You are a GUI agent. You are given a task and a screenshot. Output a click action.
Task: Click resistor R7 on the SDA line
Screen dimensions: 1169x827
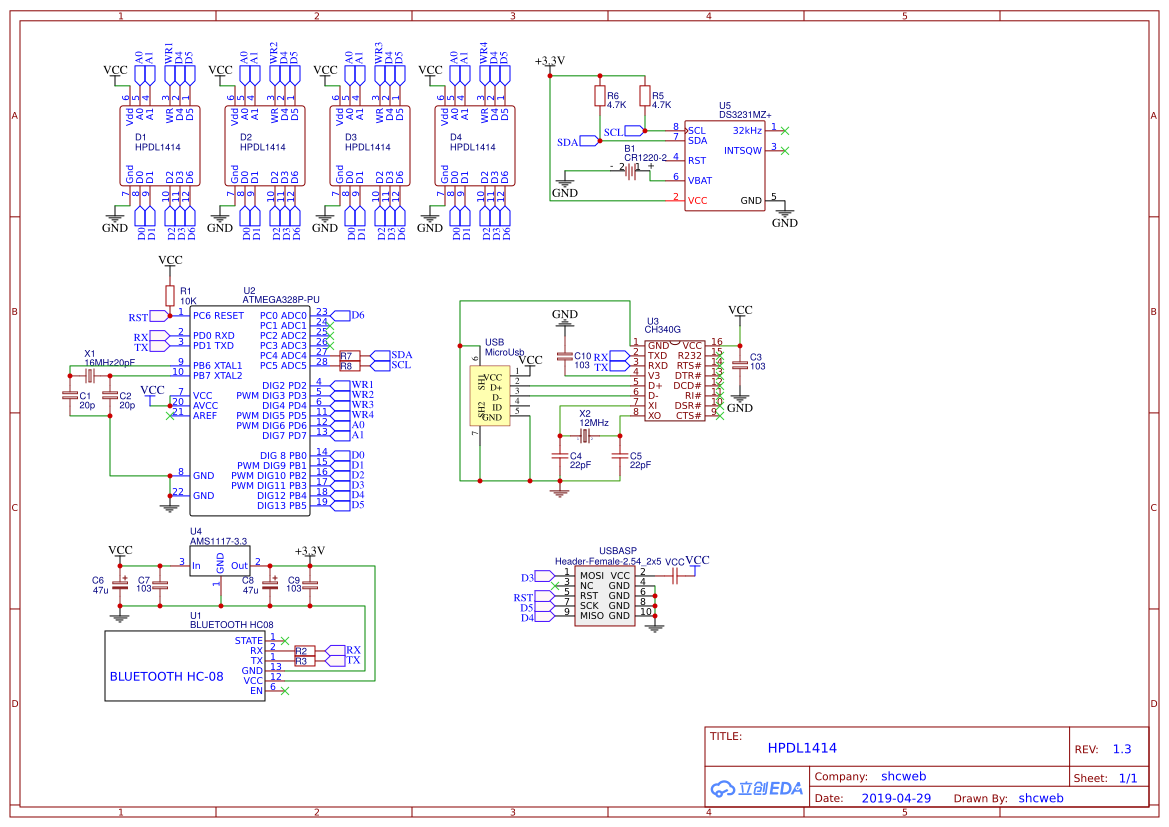coord(350,356)
